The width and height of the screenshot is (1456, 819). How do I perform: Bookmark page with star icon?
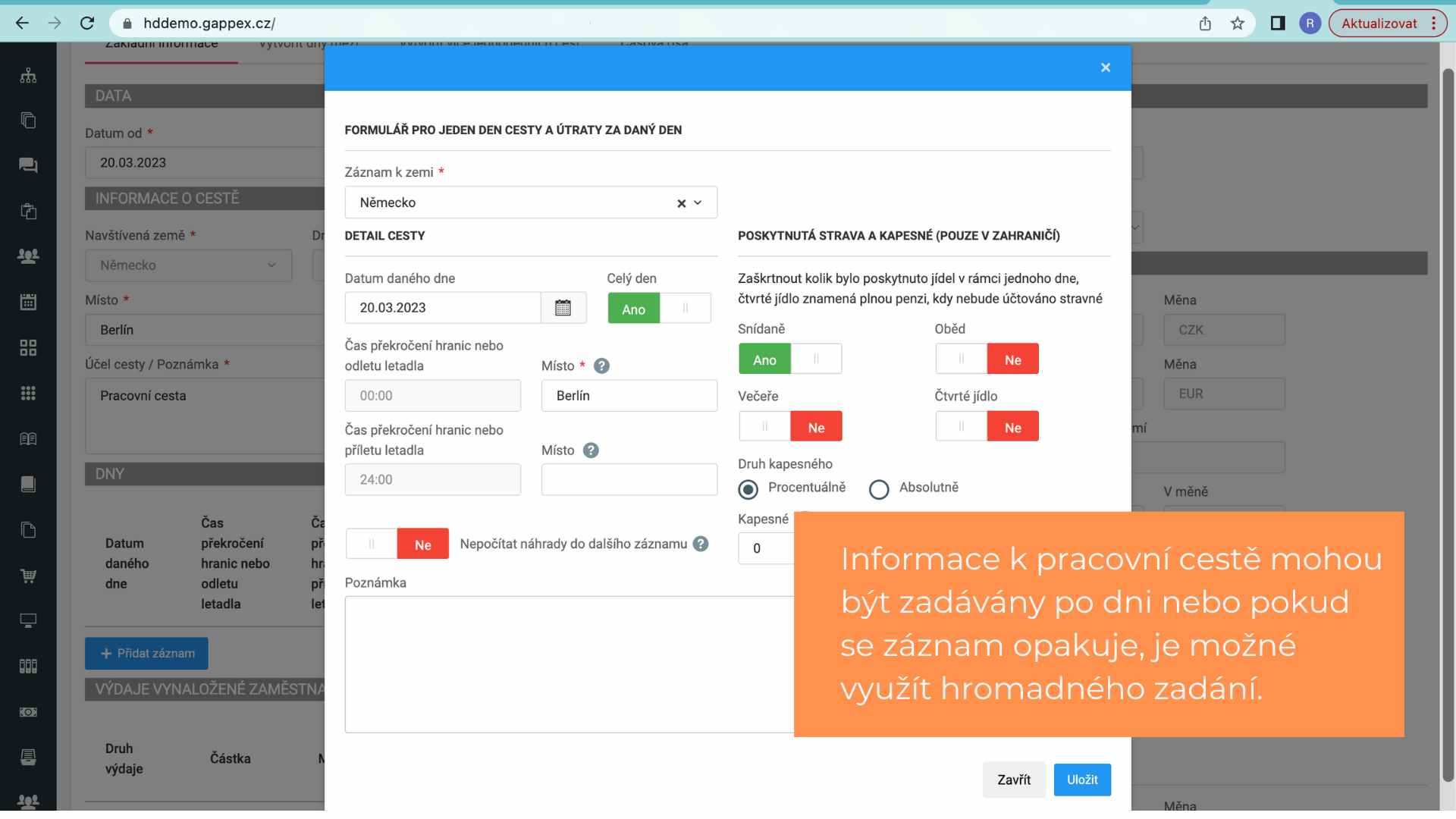point(1238,24)
